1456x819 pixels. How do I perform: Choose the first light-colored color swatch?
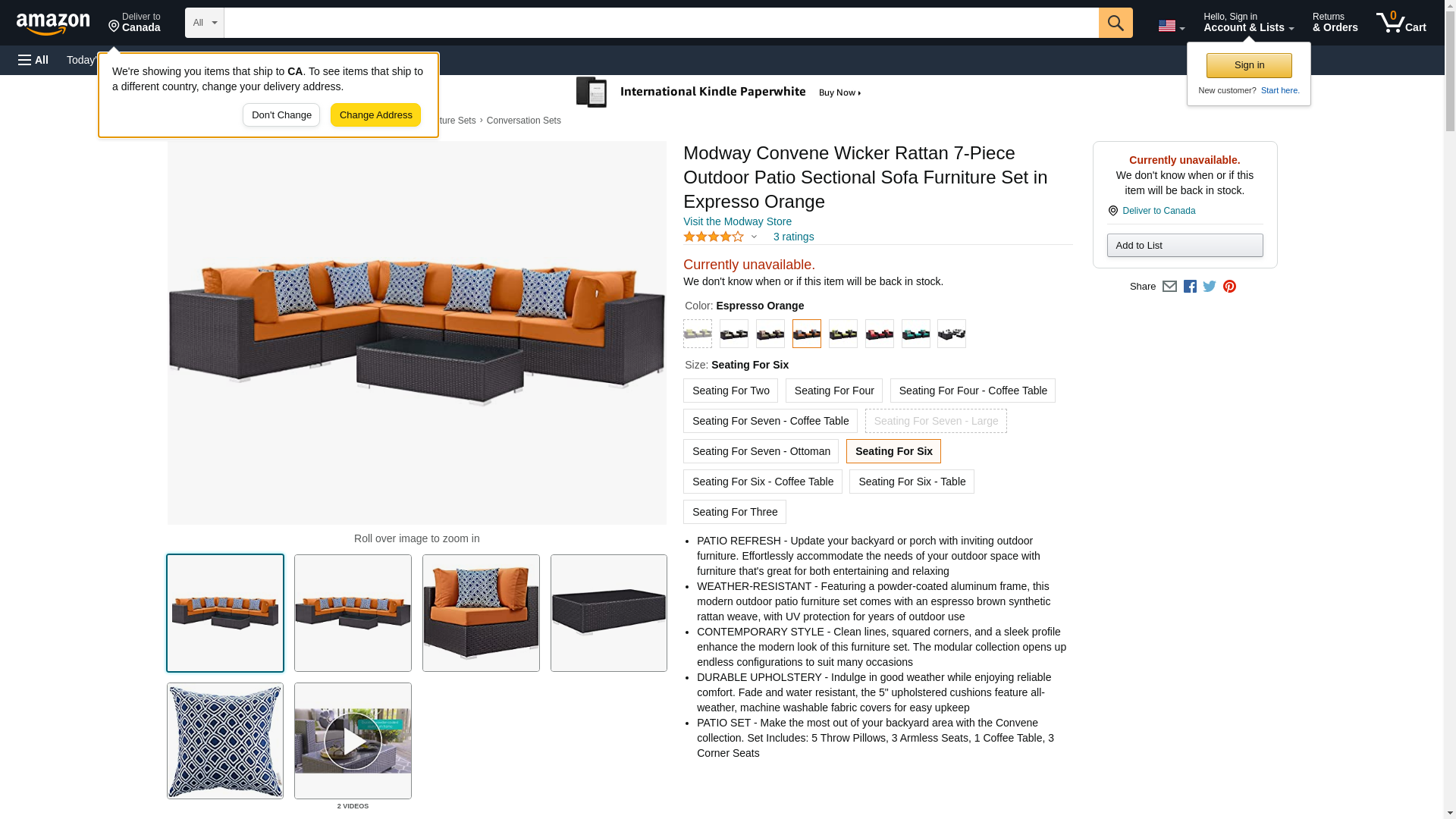(698, 334)
